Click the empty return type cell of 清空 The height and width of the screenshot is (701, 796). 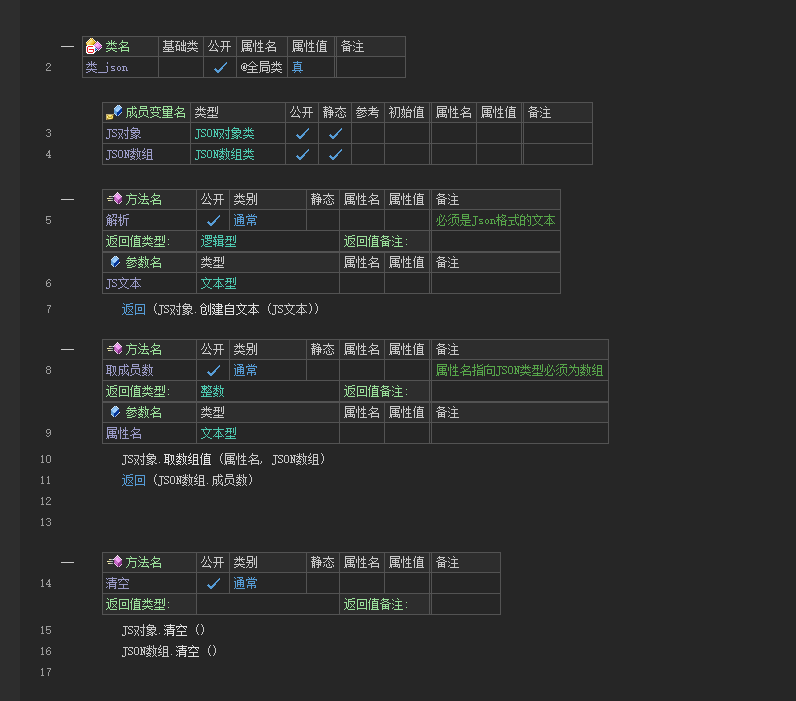(267, 604)
